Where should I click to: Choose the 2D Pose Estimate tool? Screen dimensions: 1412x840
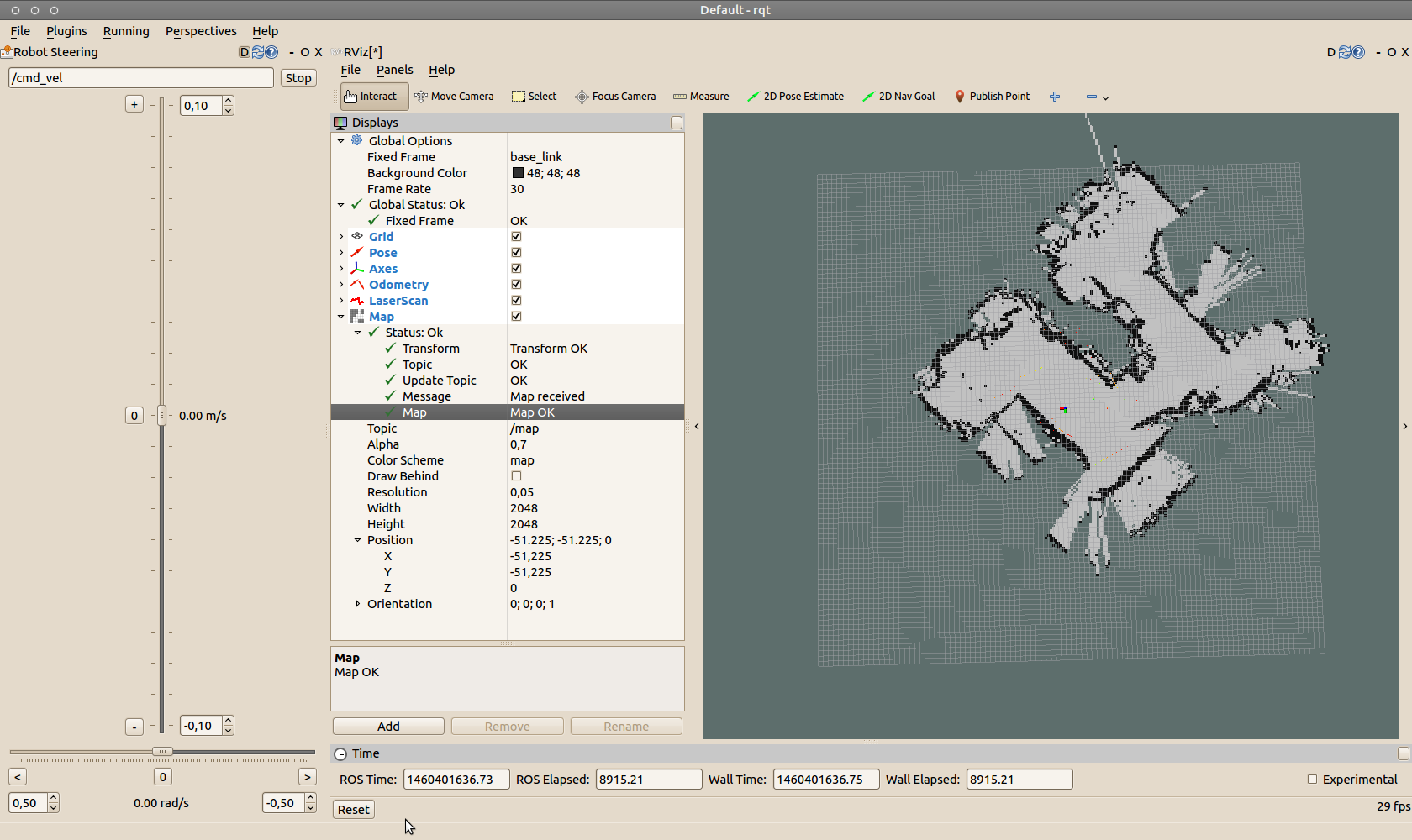click(795, 97)
